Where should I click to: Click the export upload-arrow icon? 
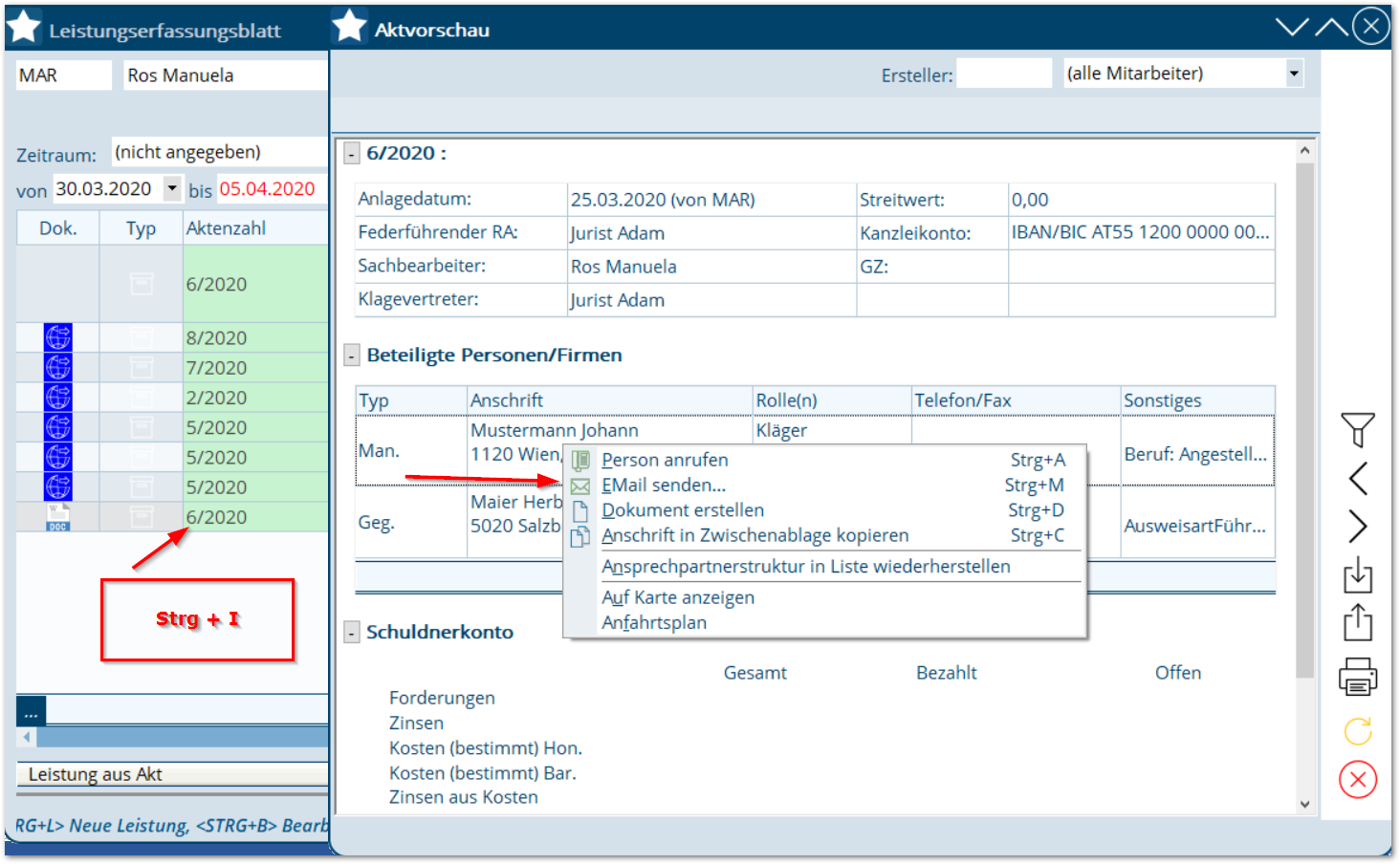pos(1358,622)
